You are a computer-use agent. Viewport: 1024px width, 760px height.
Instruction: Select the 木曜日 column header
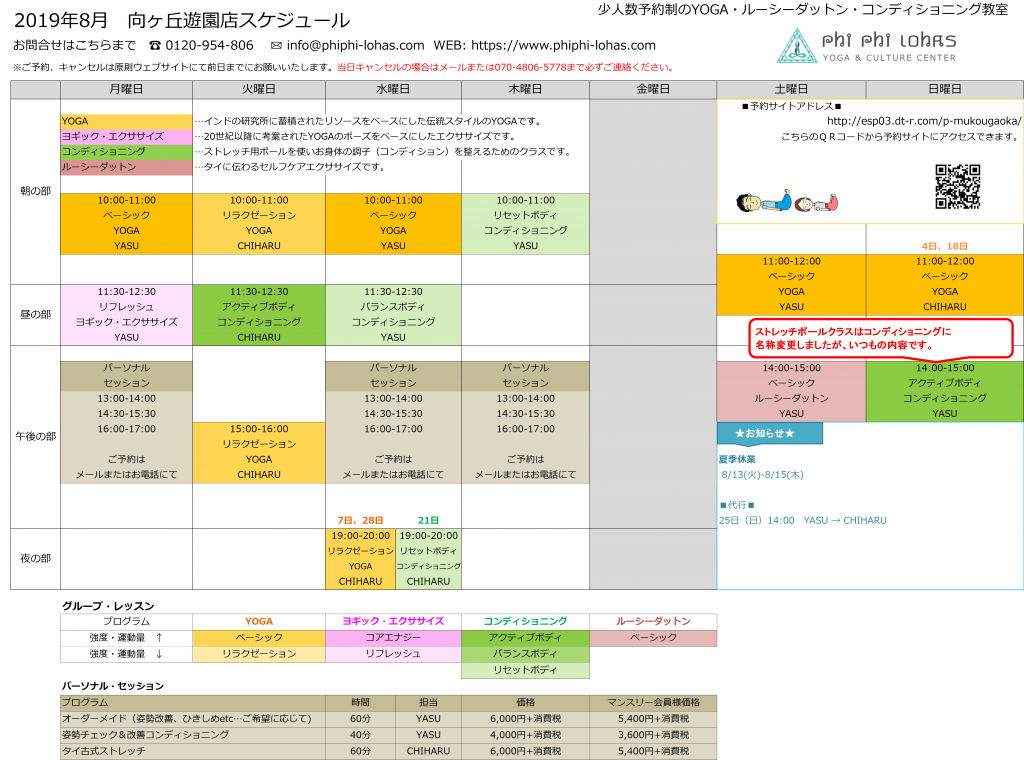525,89
